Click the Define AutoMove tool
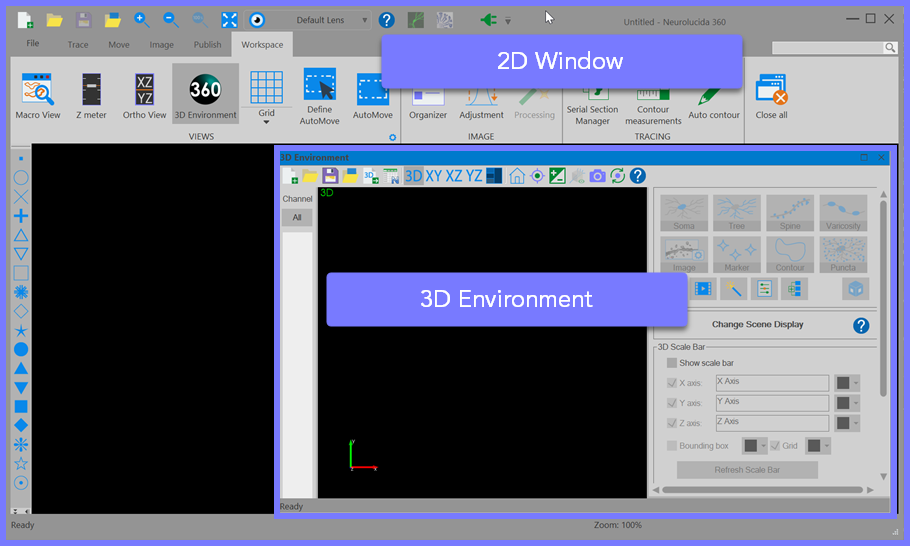The image size is (910, 546). click(x=319, y=96)
